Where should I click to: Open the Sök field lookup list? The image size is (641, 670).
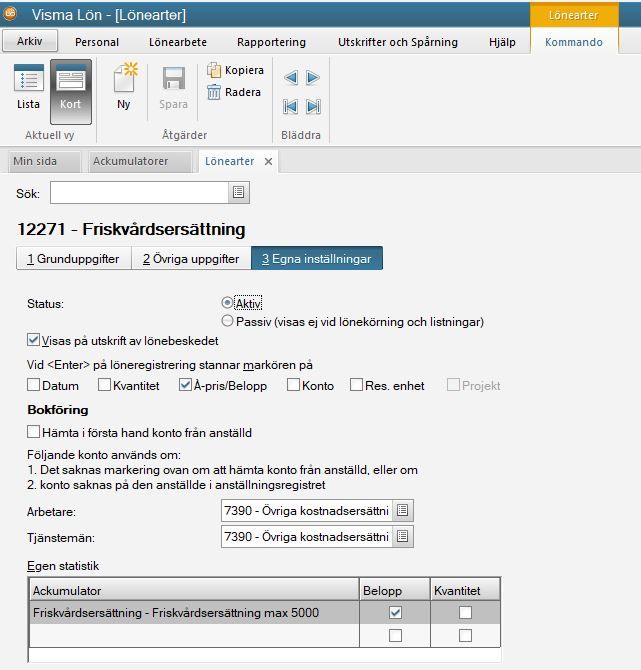tap(239, 192)
